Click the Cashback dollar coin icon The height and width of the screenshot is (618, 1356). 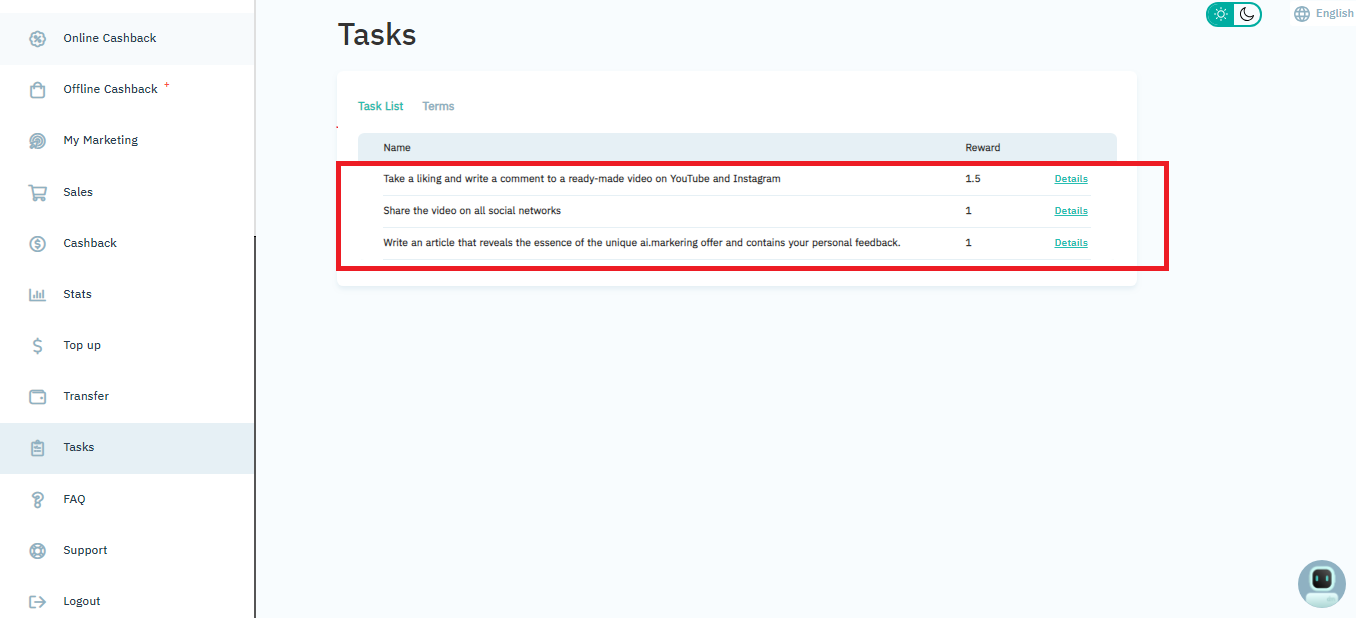37,244
